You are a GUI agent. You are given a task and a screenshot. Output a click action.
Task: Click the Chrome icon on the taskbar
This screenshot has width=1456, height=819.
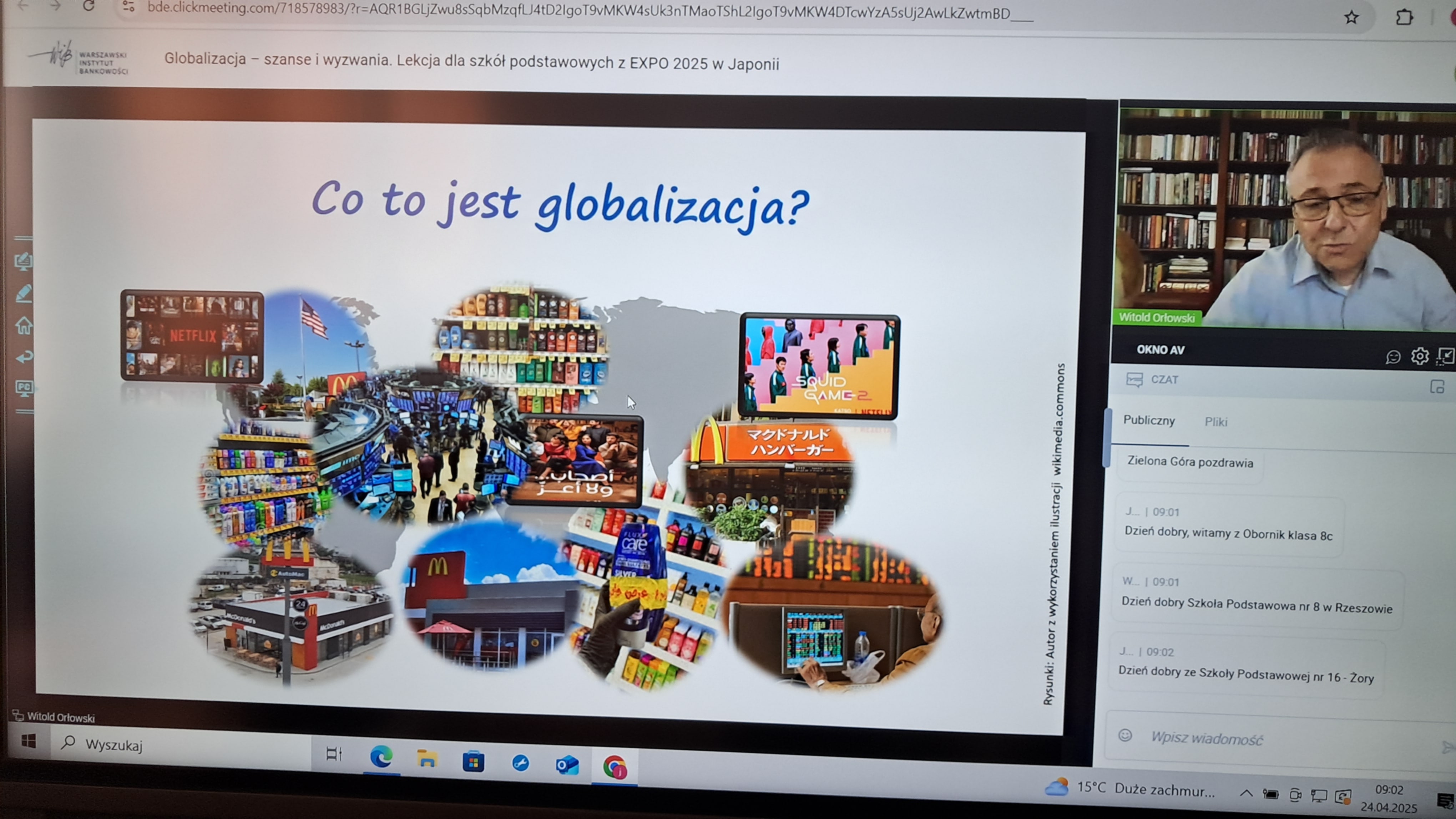pos(615,768)
